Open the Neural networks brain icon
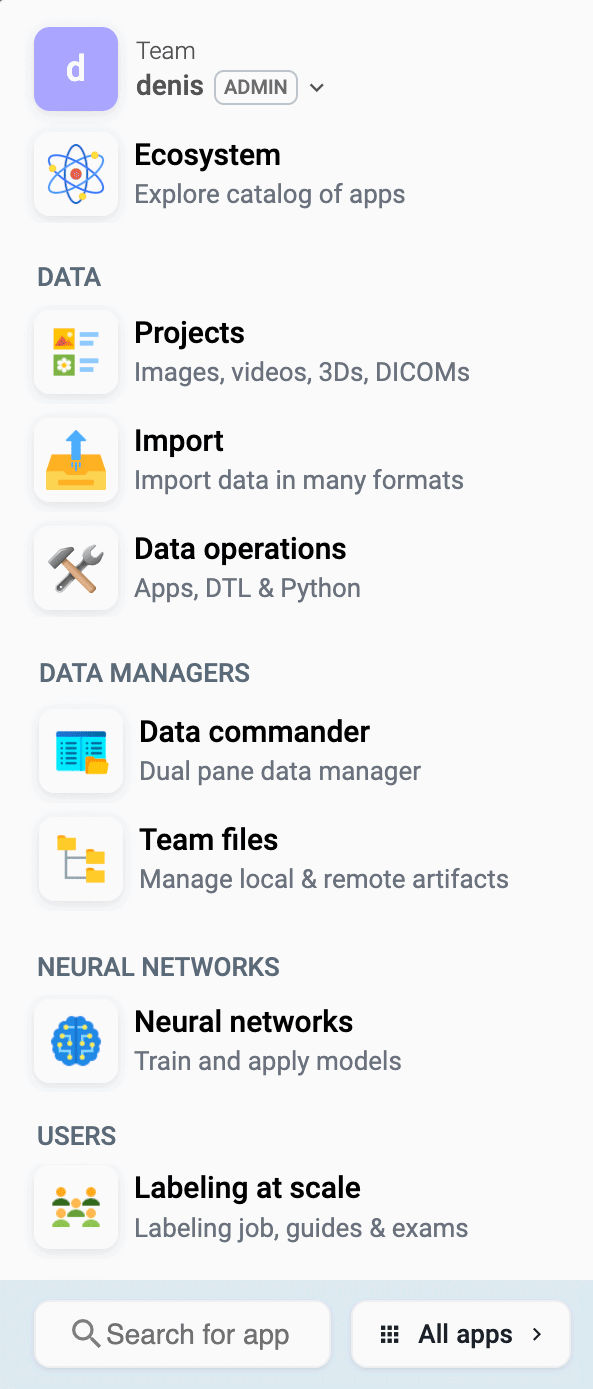This screenshot has height=1389, width=593. (76, 1041)
